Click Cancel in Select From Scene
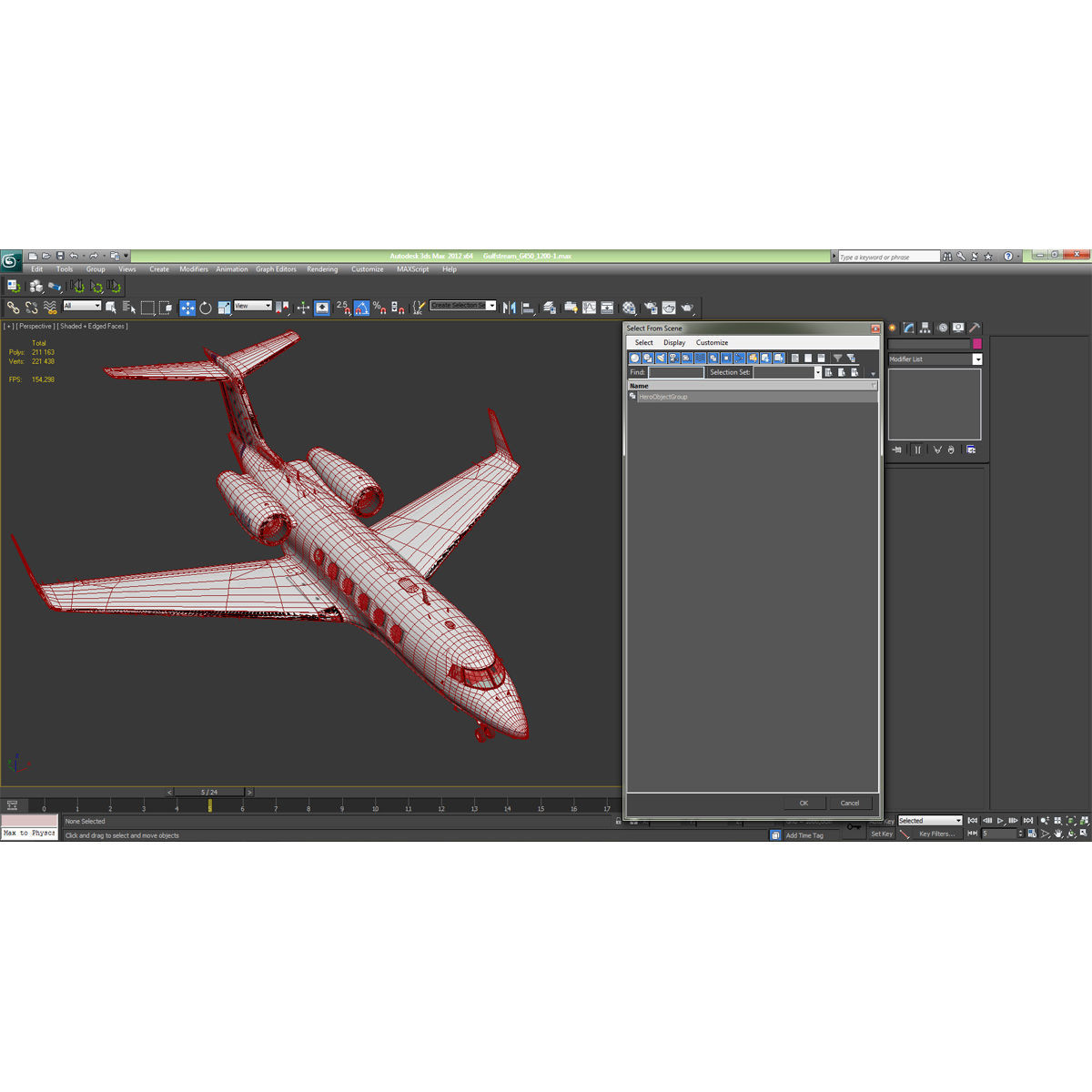 [850, 803]
